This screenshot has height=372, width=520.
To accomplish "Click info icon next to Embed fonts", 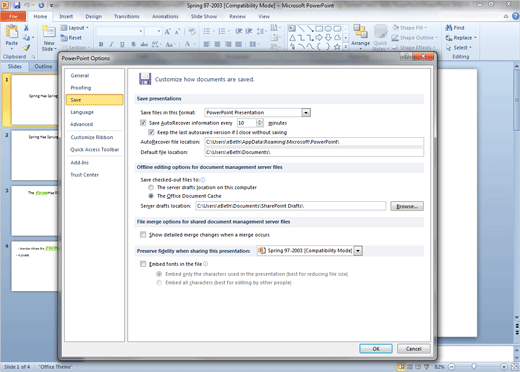I will pos(205,264).
